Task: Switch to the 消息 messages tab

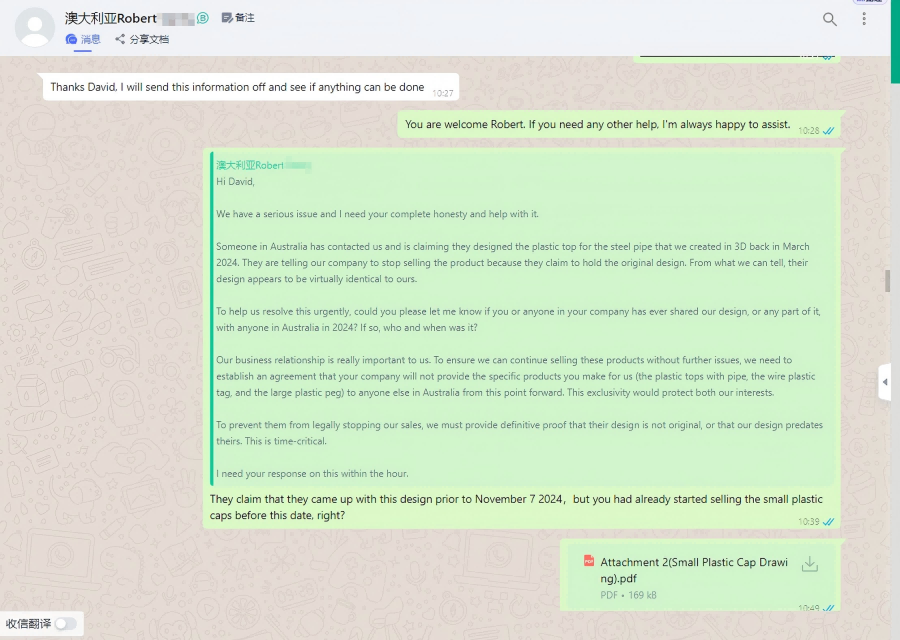Action: click(x=83, y=39)
